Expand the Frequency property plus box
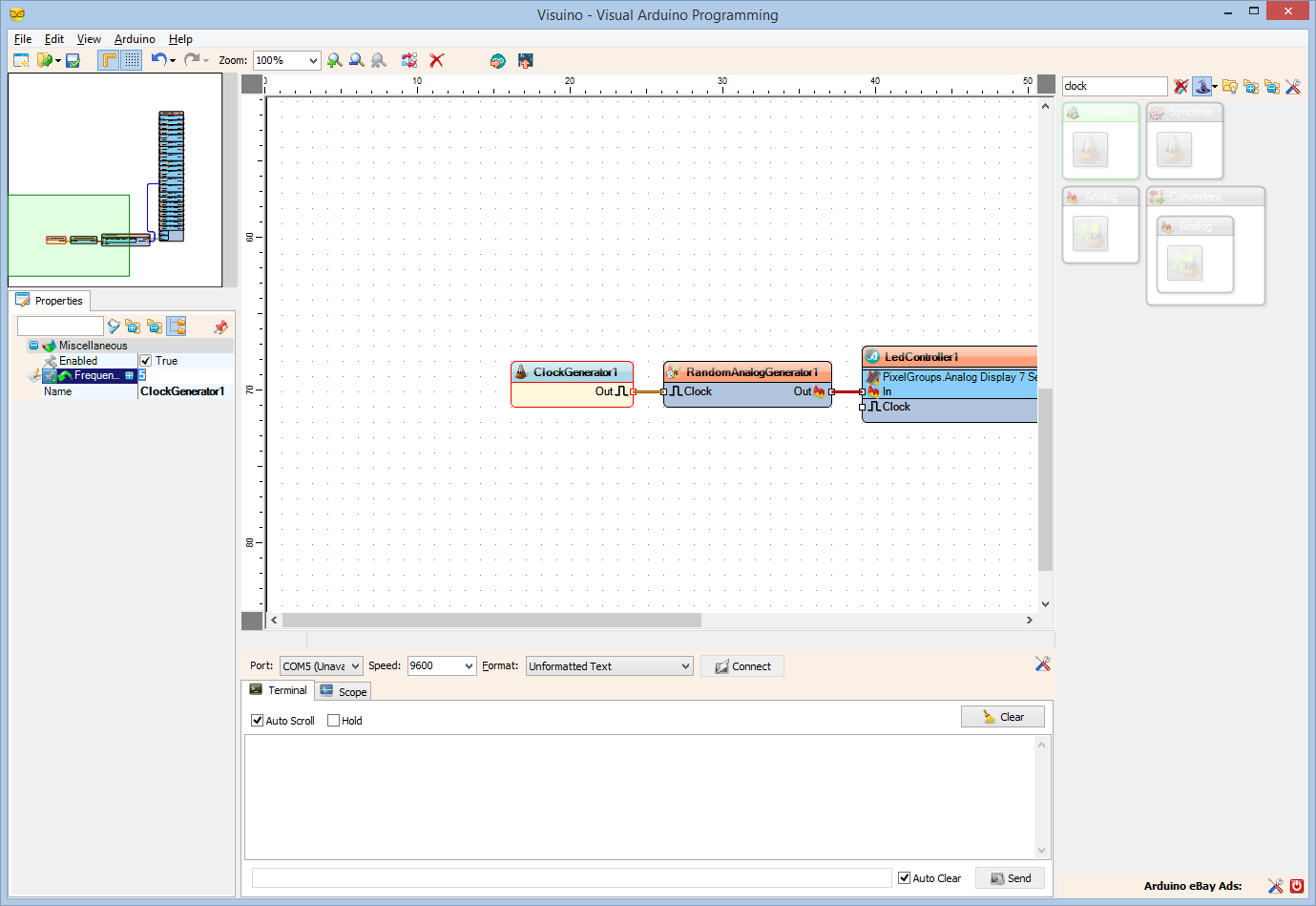Screen dimensions: 1316x906 [x=130, y=375]
